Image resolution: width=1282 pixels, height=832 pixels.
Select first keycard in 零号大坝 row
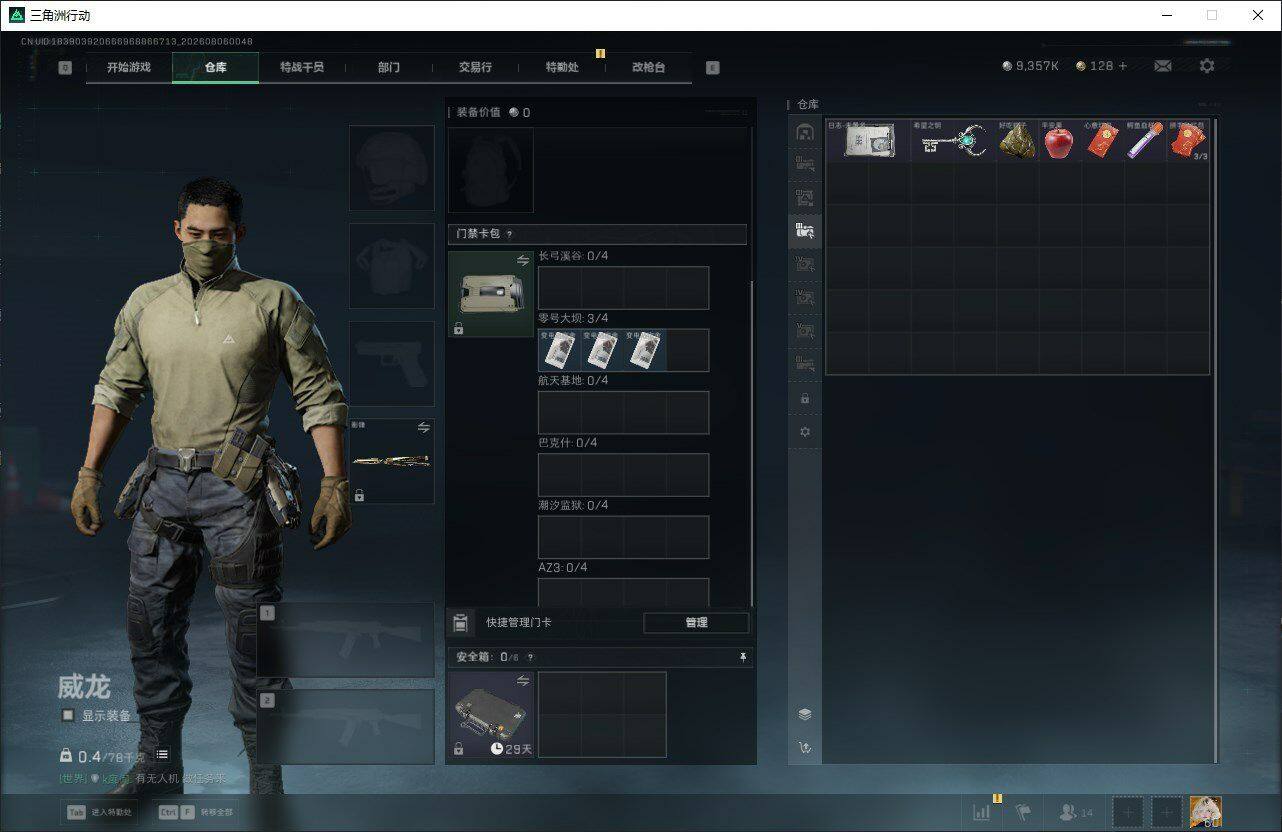559,350
